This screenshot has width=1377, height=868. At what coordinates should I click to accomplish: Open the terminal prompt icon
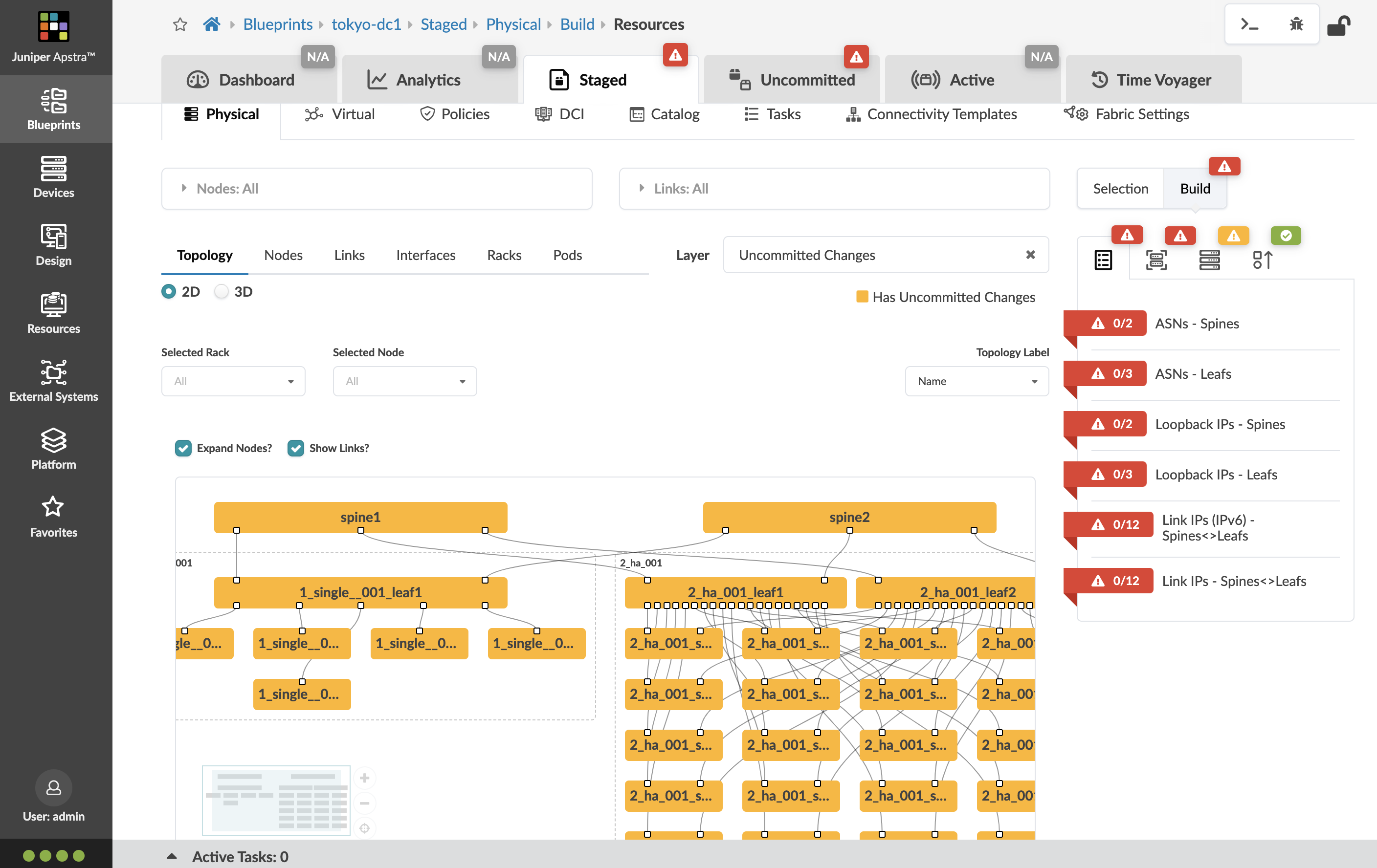pos(1248,24)
